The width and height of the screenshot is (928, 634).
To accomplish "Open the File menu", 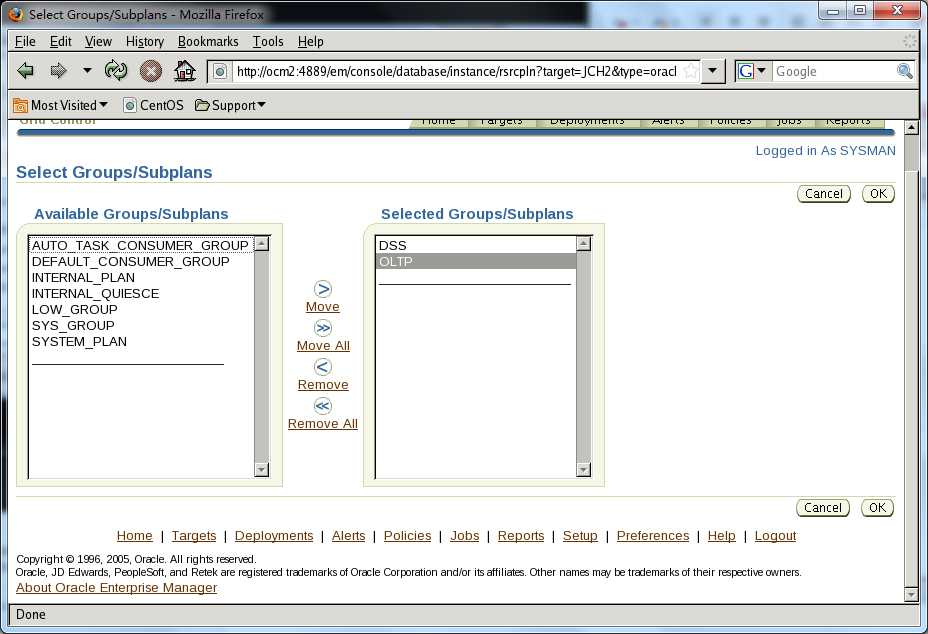I will pyautogui.click(x=25, y=41).
